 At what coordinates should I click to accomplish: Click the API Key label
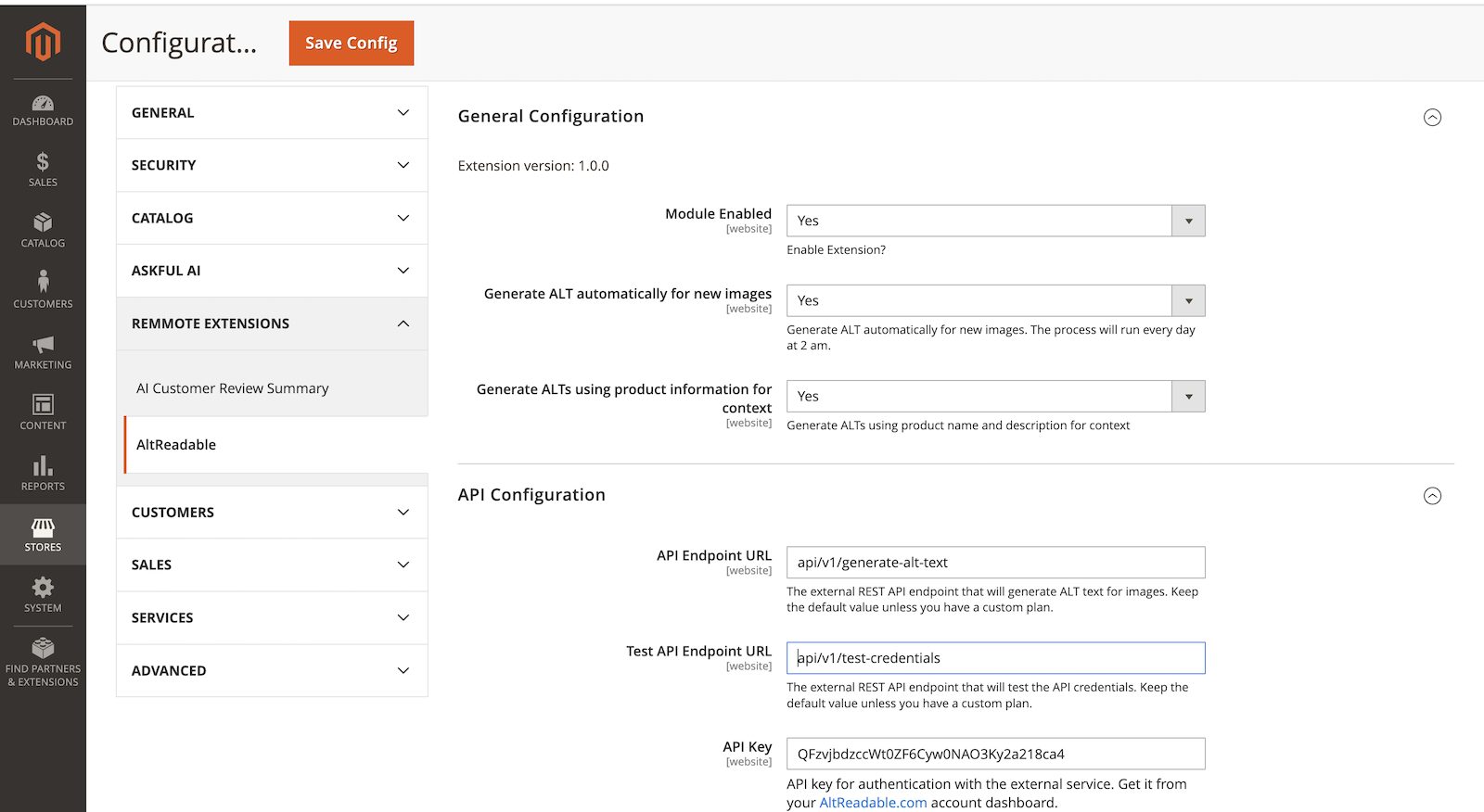point(748,746)
